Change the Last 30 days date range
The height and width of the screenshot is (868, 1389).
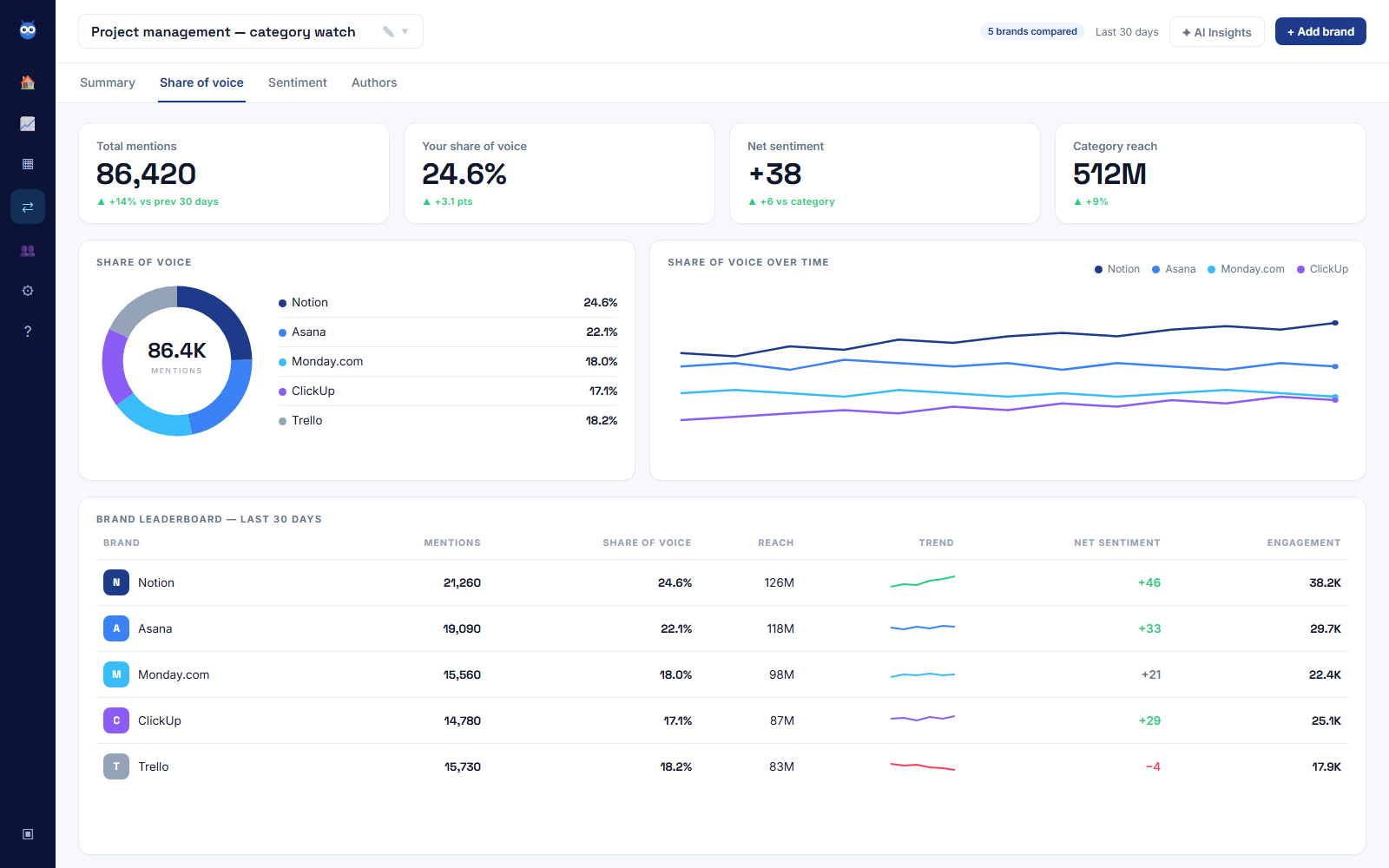pos(1127,32)
